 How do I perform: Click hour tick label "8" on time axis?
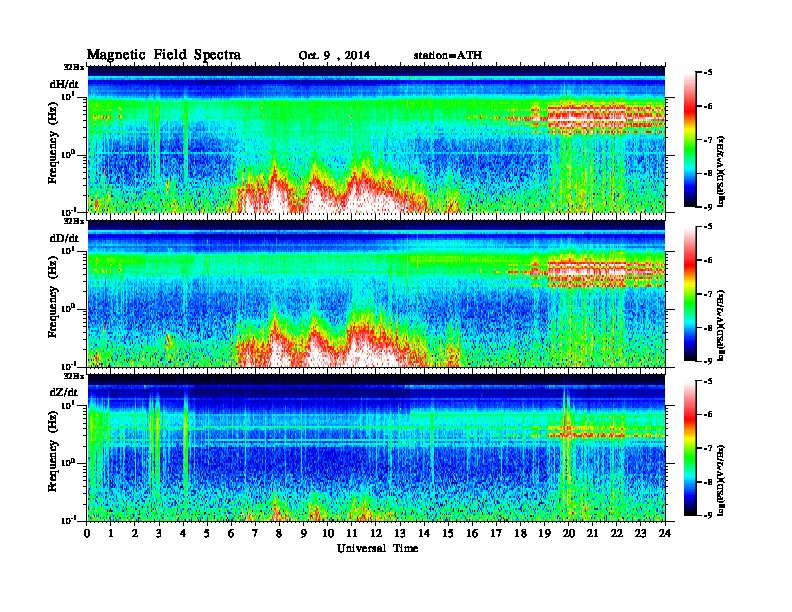(x=280, y=534)
